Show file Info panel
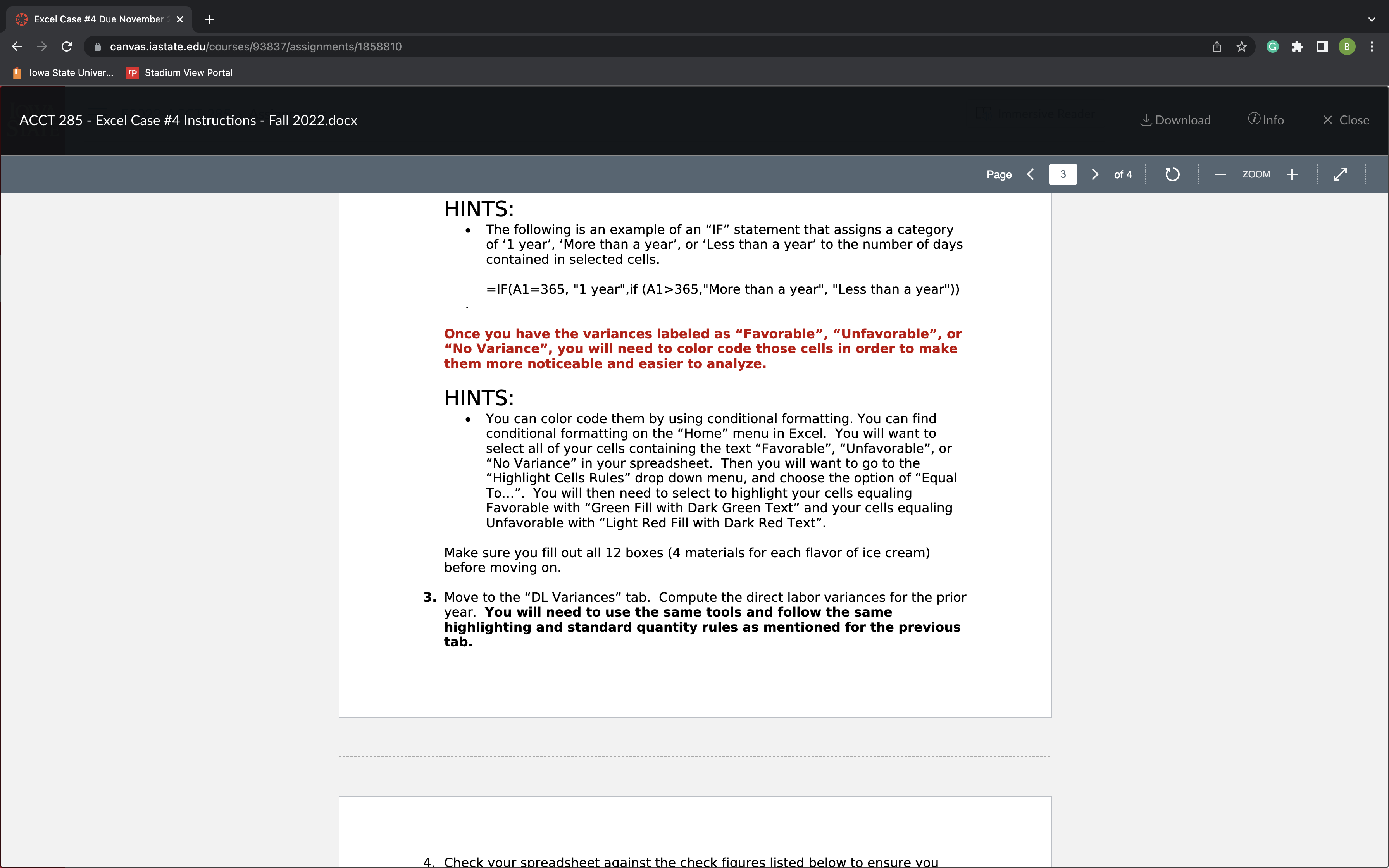The image size is (1389, 868). (x=1266, y=120)
